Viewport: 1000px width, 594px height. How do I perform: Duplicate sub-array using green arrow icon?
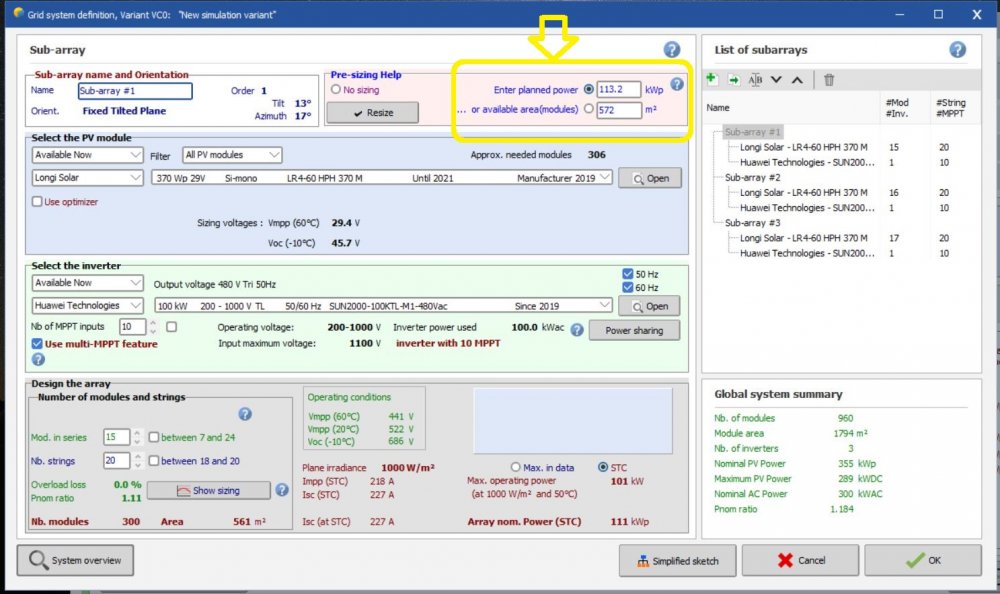[x=733, y=80]
